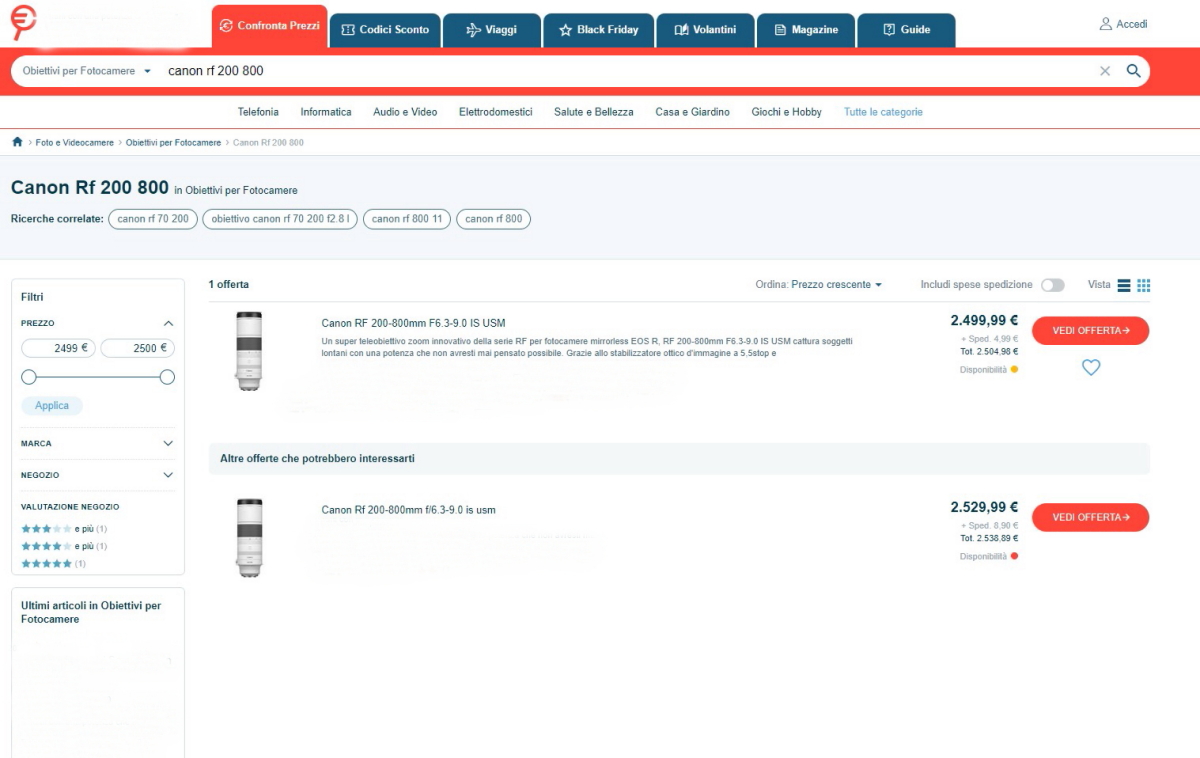The width and height of the screenshot is (1200, 758).
Task: Click the maximum price slider handle
Action: [167, 377]
